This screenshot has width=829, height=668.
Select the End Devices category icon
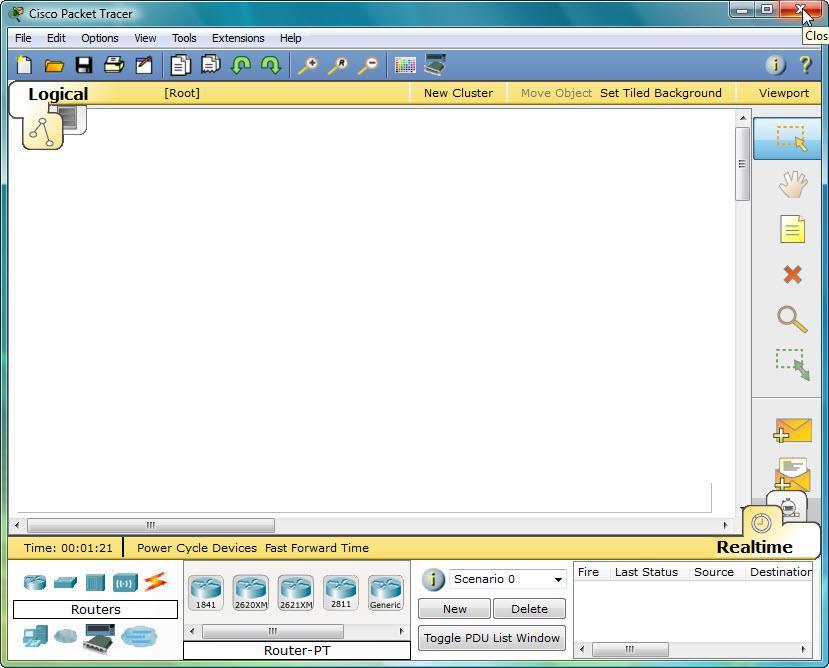pos(35,636)
